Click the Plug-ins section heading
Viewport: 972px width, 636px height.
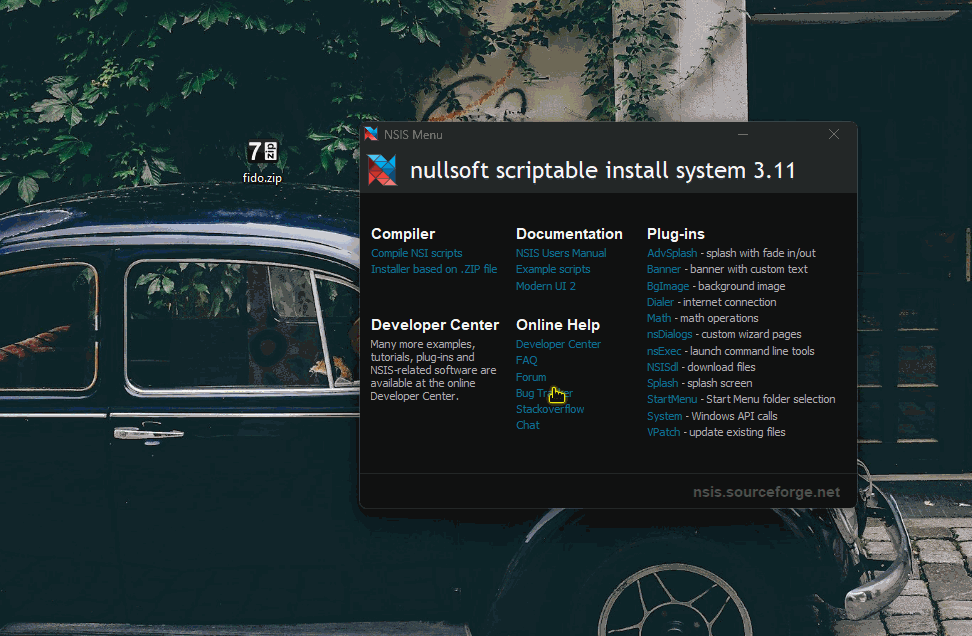coord(676,234)
